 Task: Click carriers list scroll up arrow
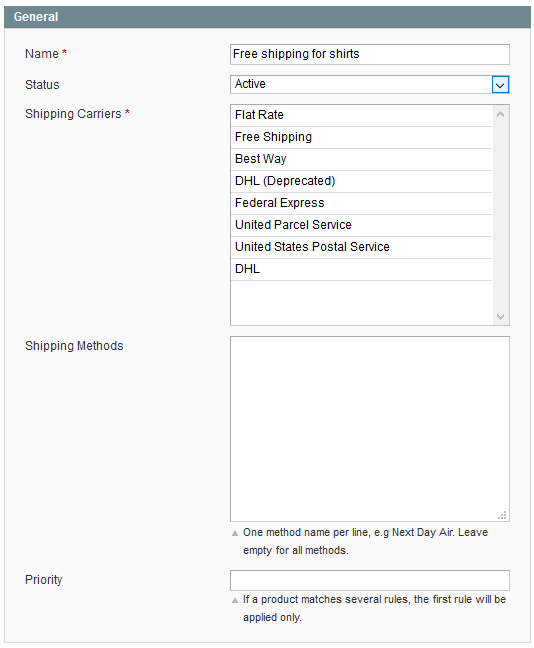pos(501,114)
